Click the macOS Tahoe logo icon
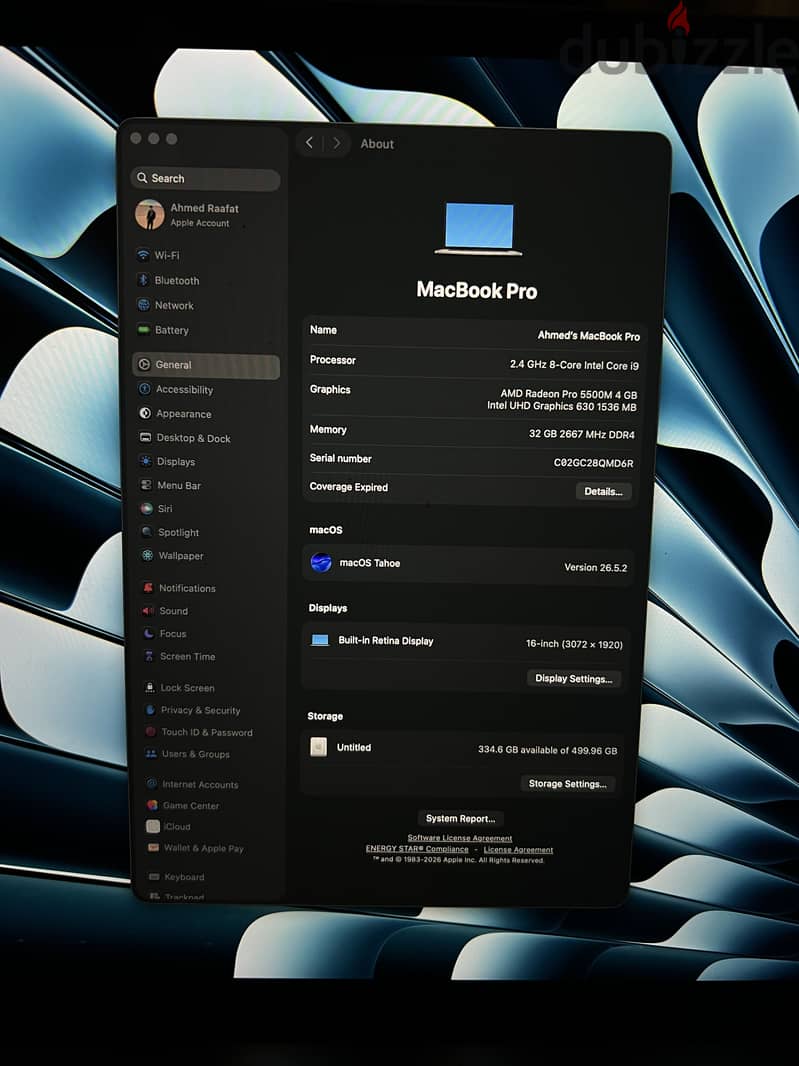 point(321,562)
